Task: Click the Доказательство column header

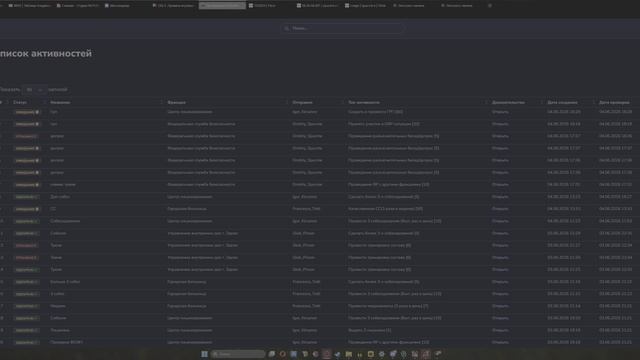Action: coord(508,102)
